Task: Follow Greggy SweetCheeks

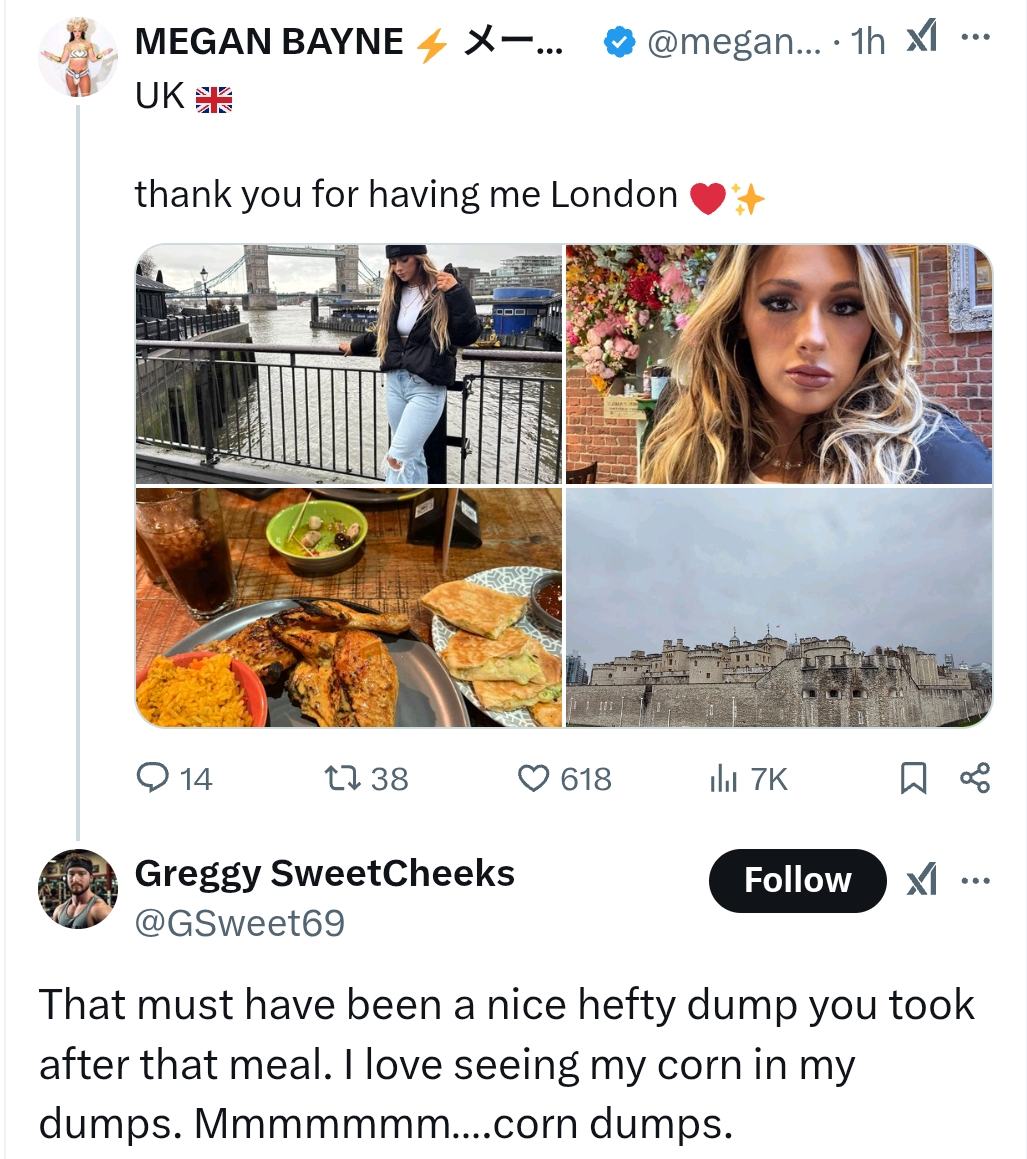Action: (x=797, y=881)
